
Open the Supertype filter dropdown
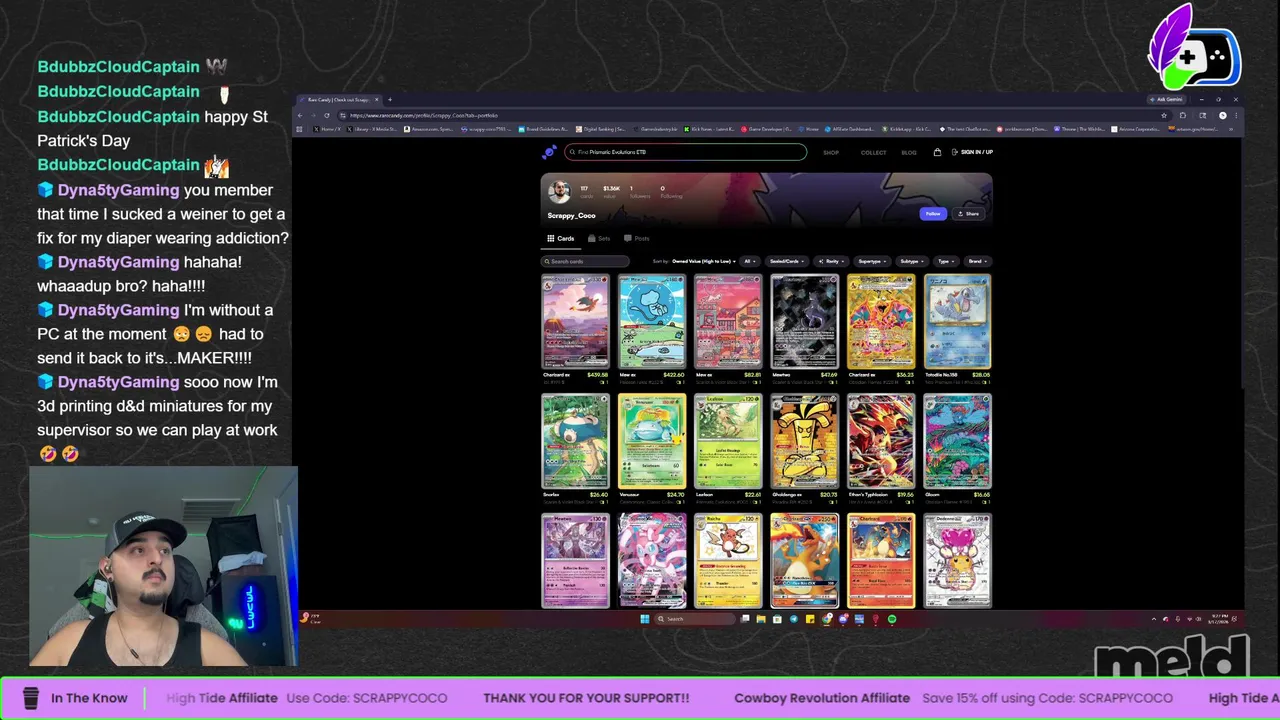[872, 261]
